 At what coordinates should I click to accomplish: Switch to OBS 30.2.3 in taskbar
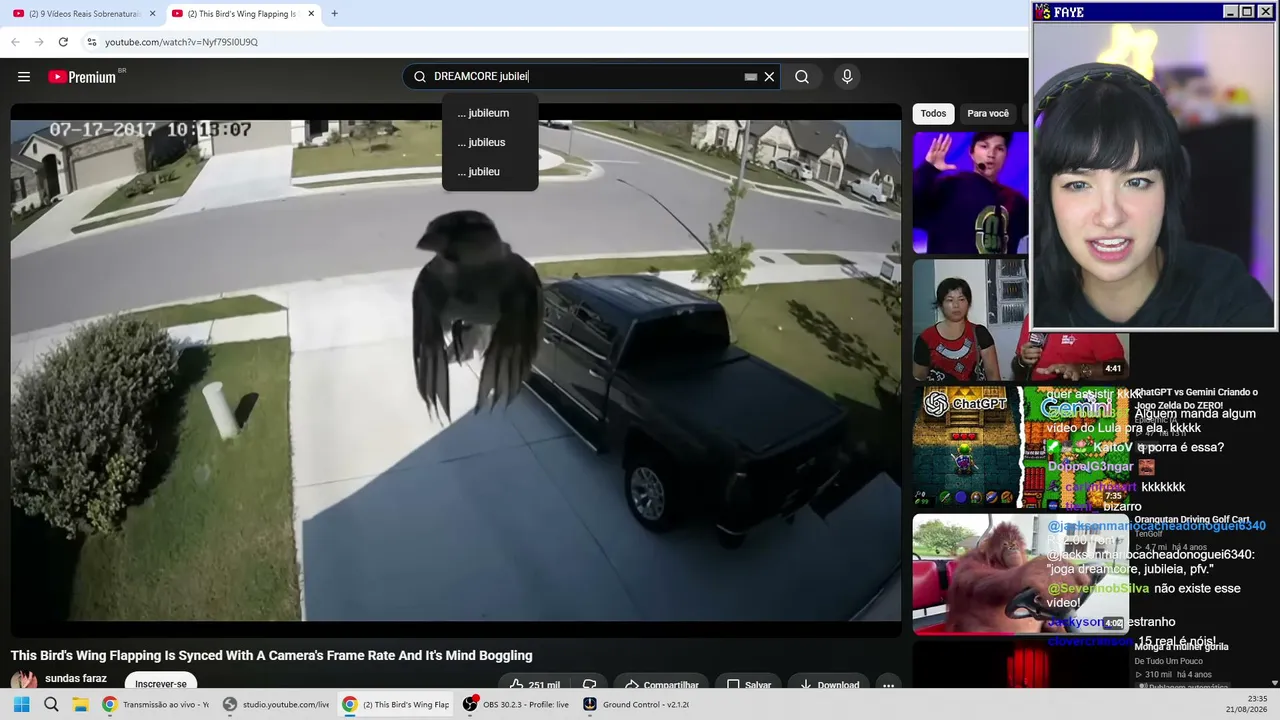(516, 704)
